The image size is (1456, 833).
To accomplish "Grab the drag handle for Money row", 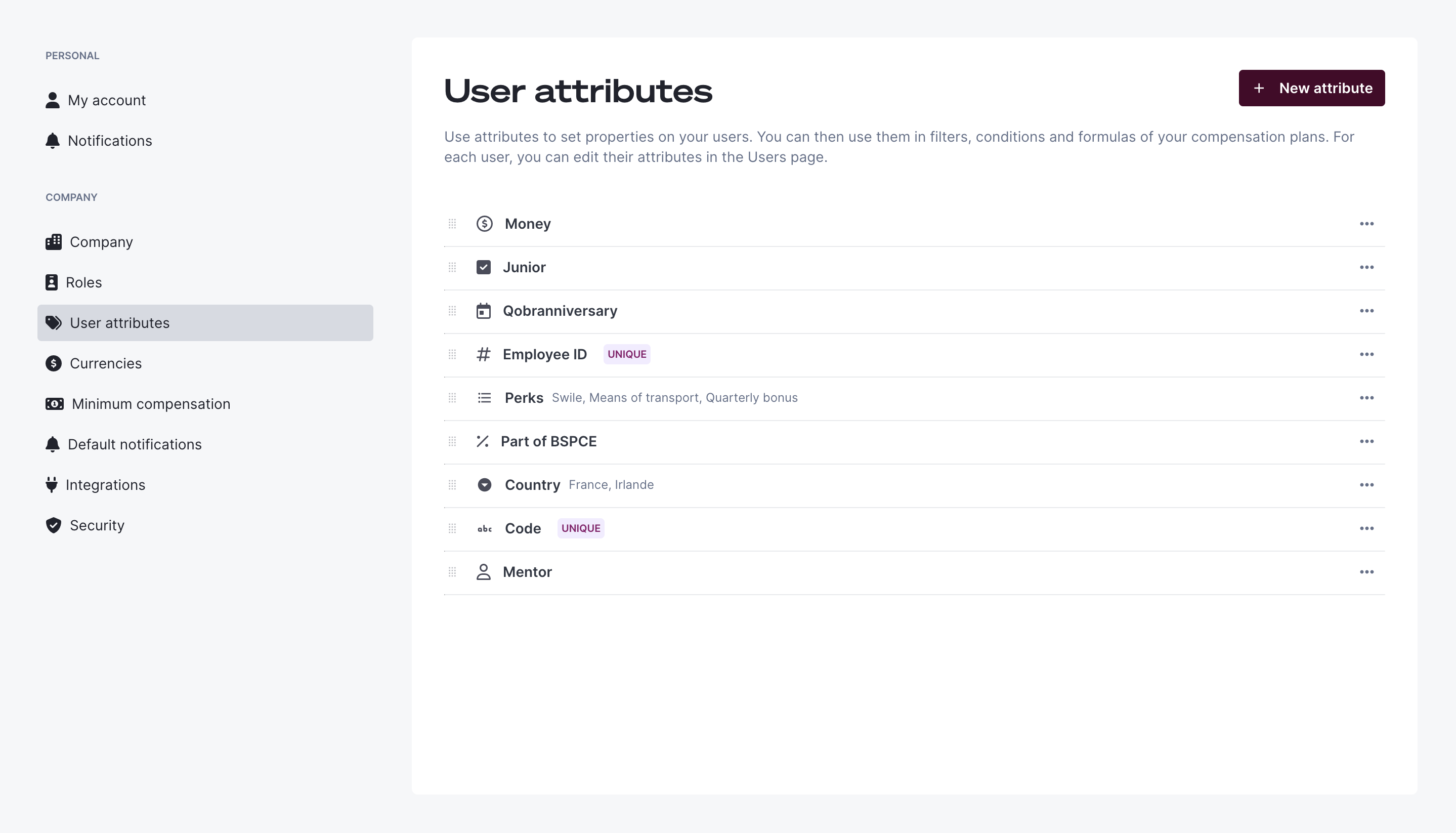I will pyautogui.click(x=452, y=224).
